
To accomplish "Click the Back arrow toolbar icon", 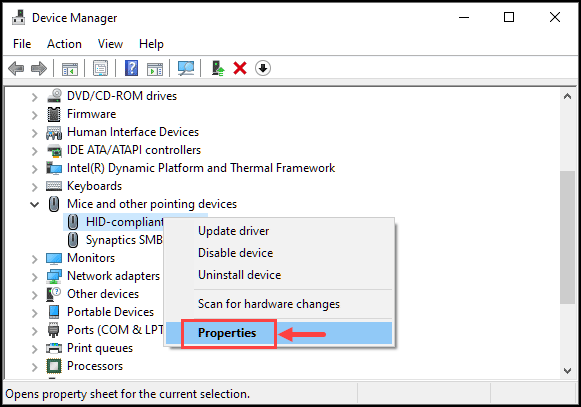I will (16, 69).
